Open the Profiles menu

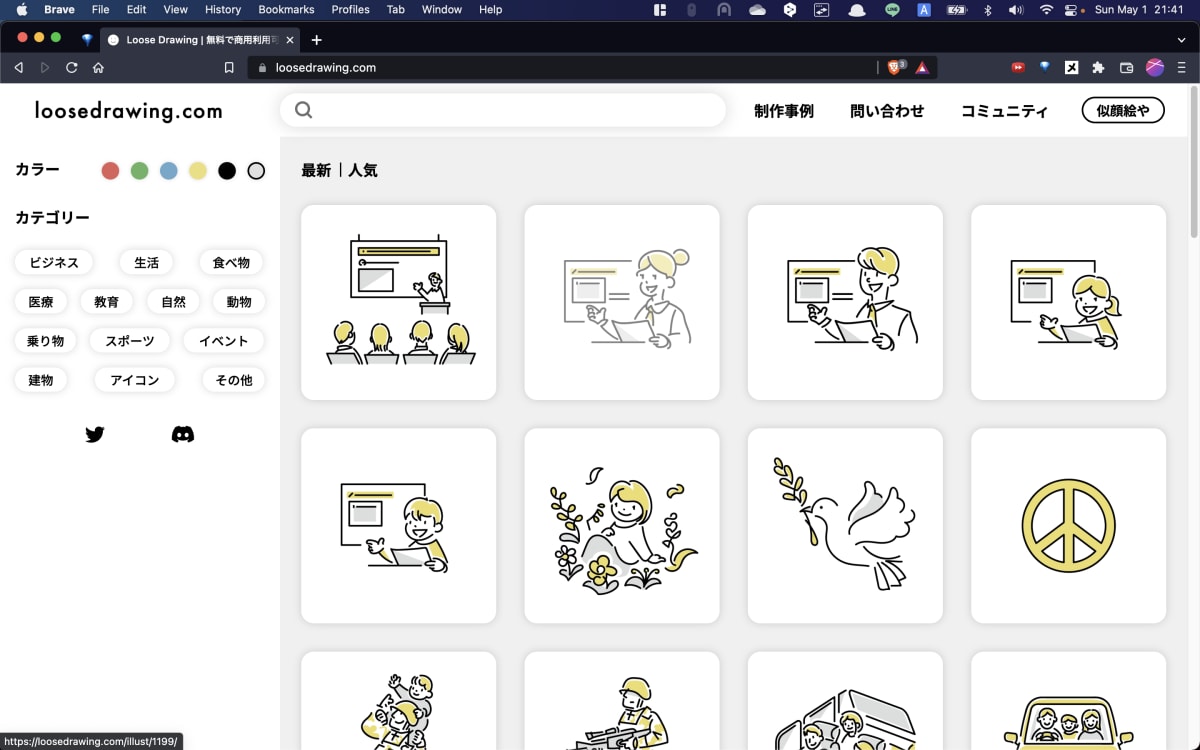click(x=350, y=10)
